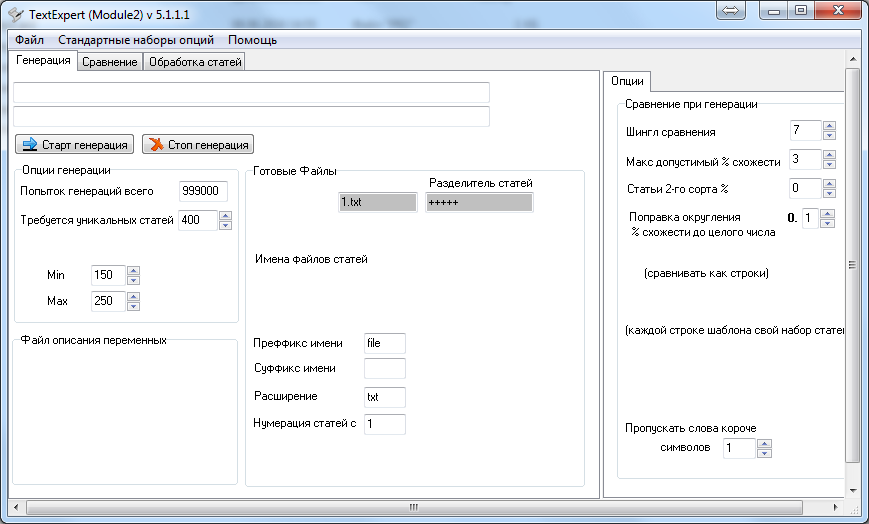Click the Стоп генерация button
869x524 pixels.
coord(198,145)
